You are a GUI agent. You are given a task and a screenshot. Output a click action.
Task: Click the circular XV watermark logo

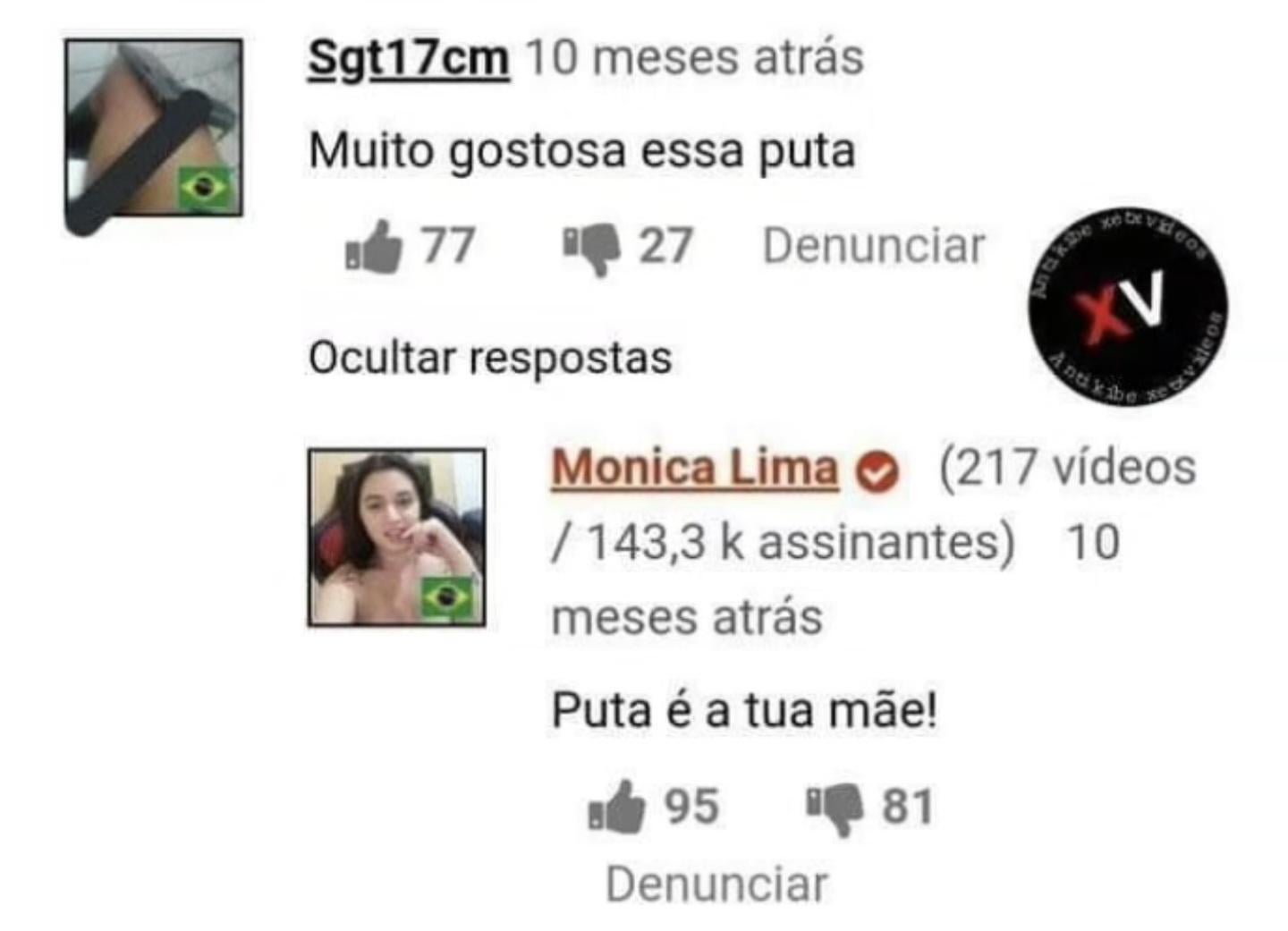point(1128,308)
